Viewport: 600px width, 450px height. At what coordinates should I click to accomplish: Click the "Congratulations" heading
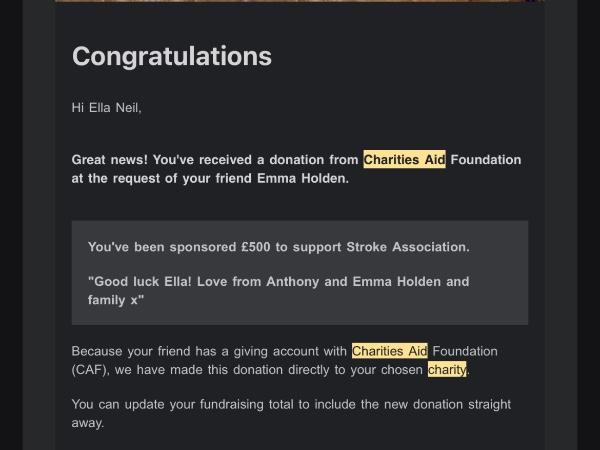[x=171, y=56]
